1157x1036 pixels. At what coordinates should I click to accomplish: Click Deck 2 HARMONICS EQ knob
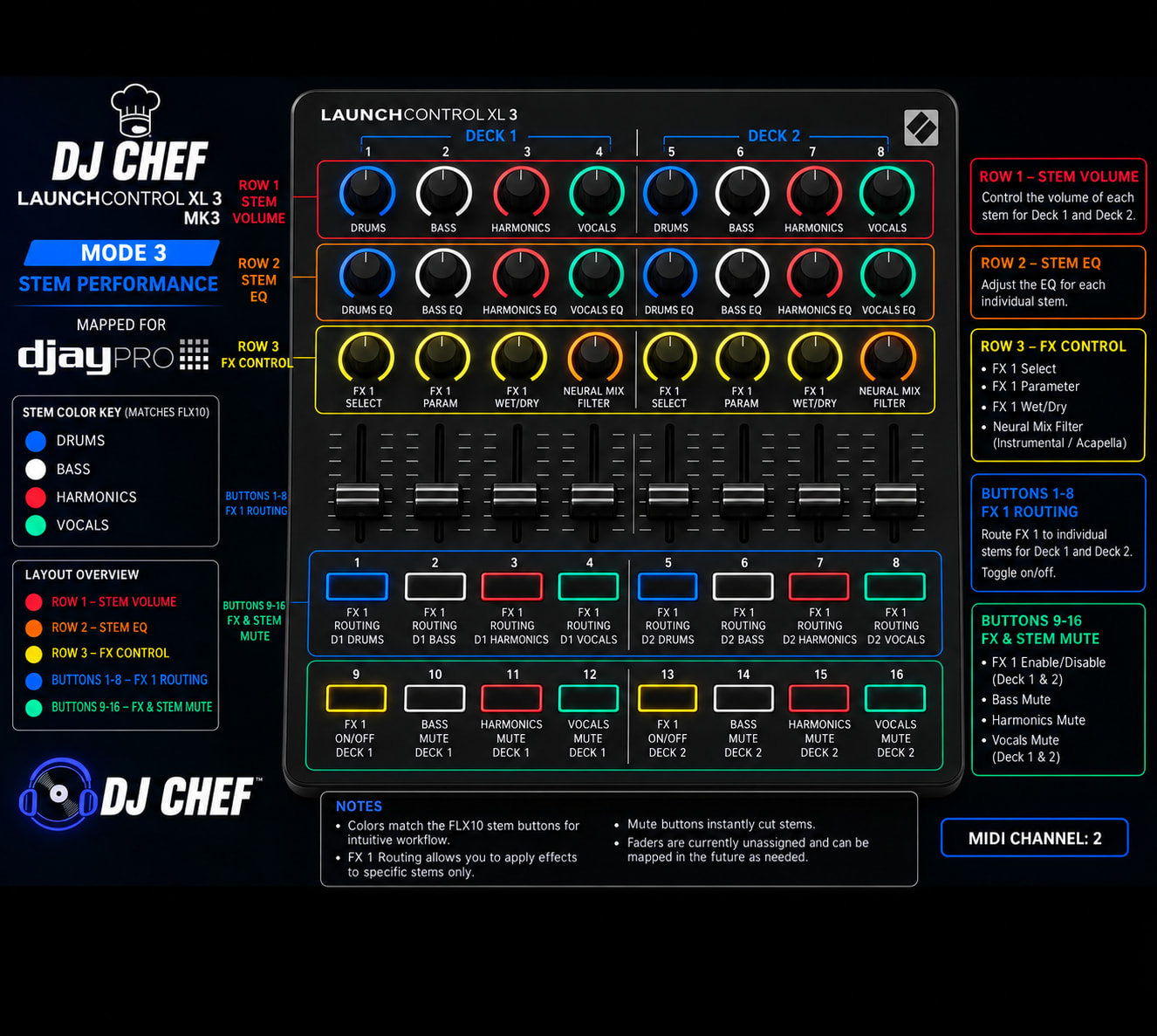point(814,274)
